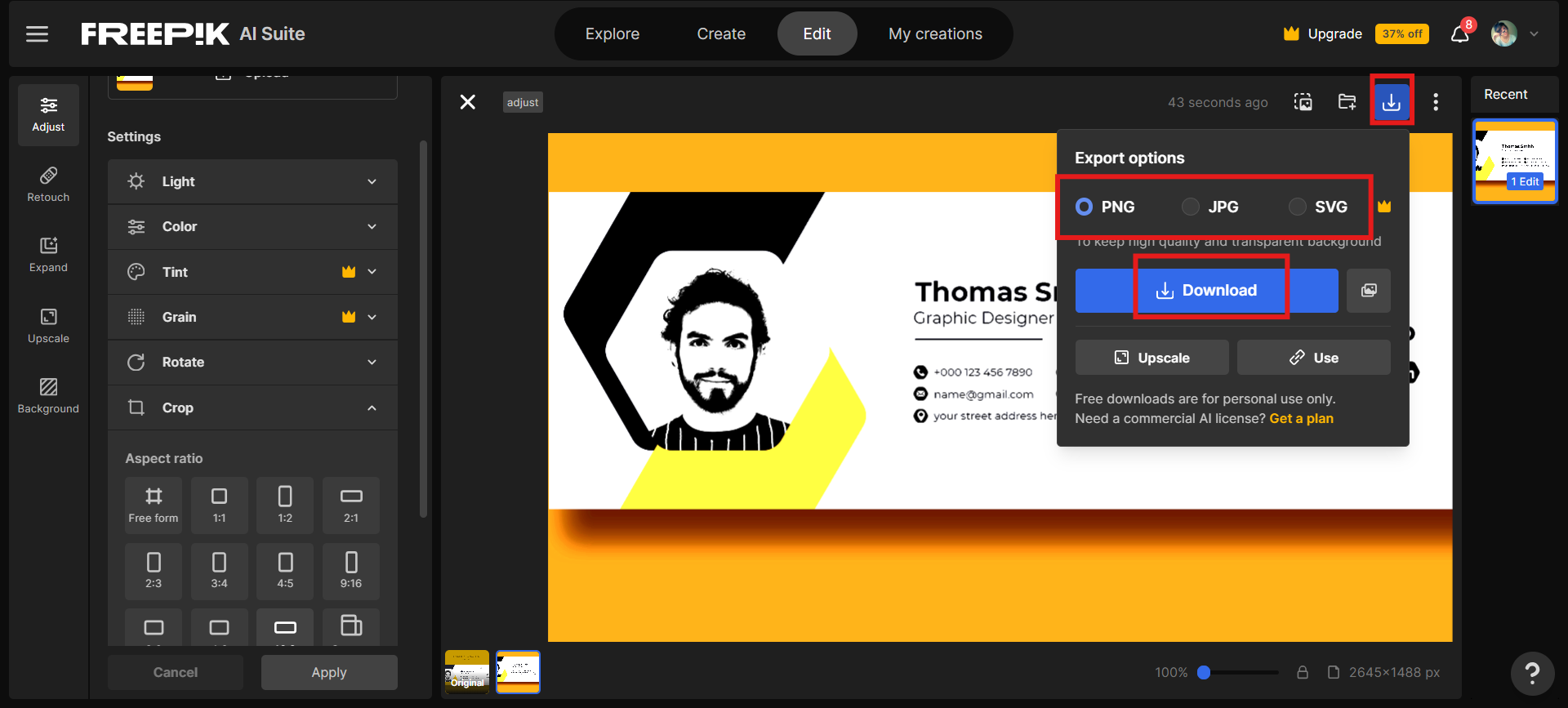Click the SVG premium crown icon
The width and height of the screenshot is (1568, 708).
1384,207
